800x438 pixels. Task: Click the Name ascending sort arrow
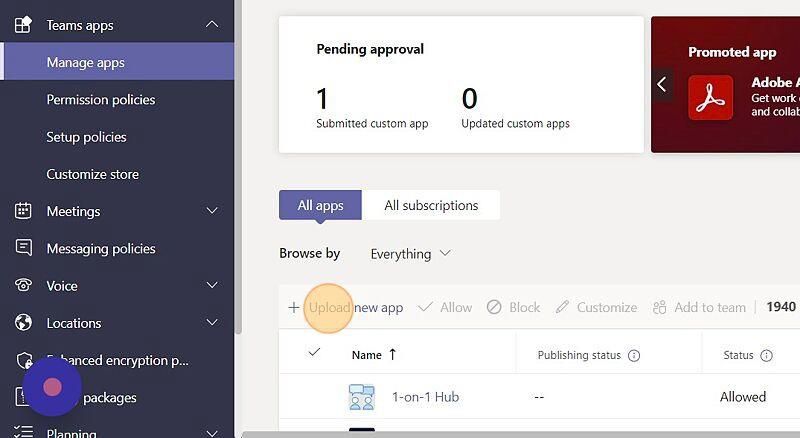coord(392,354)
